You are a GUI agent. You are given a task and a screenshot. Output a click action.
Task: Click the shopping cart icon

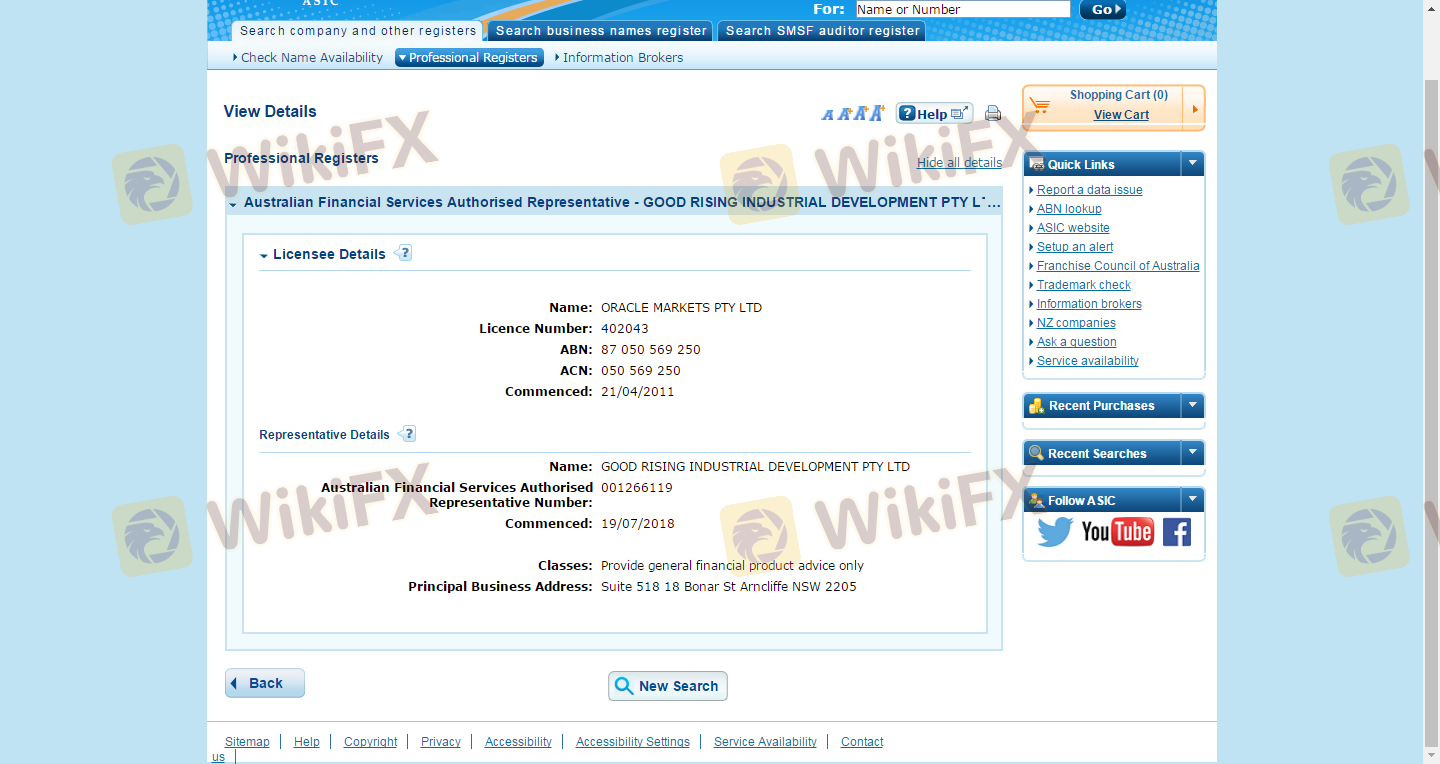pos(1040,106)
